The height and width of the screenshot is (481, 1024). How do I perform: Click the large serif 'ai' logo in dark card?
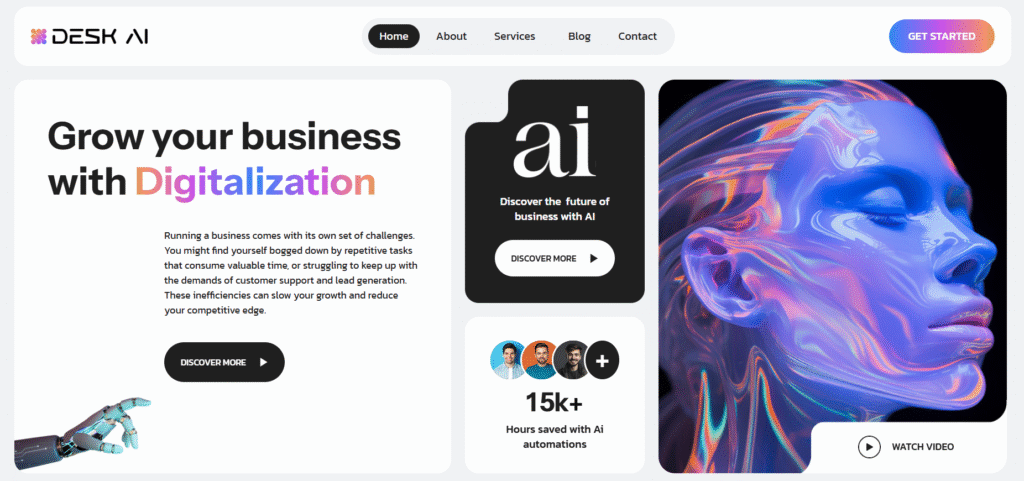click(x=554, y=142)
